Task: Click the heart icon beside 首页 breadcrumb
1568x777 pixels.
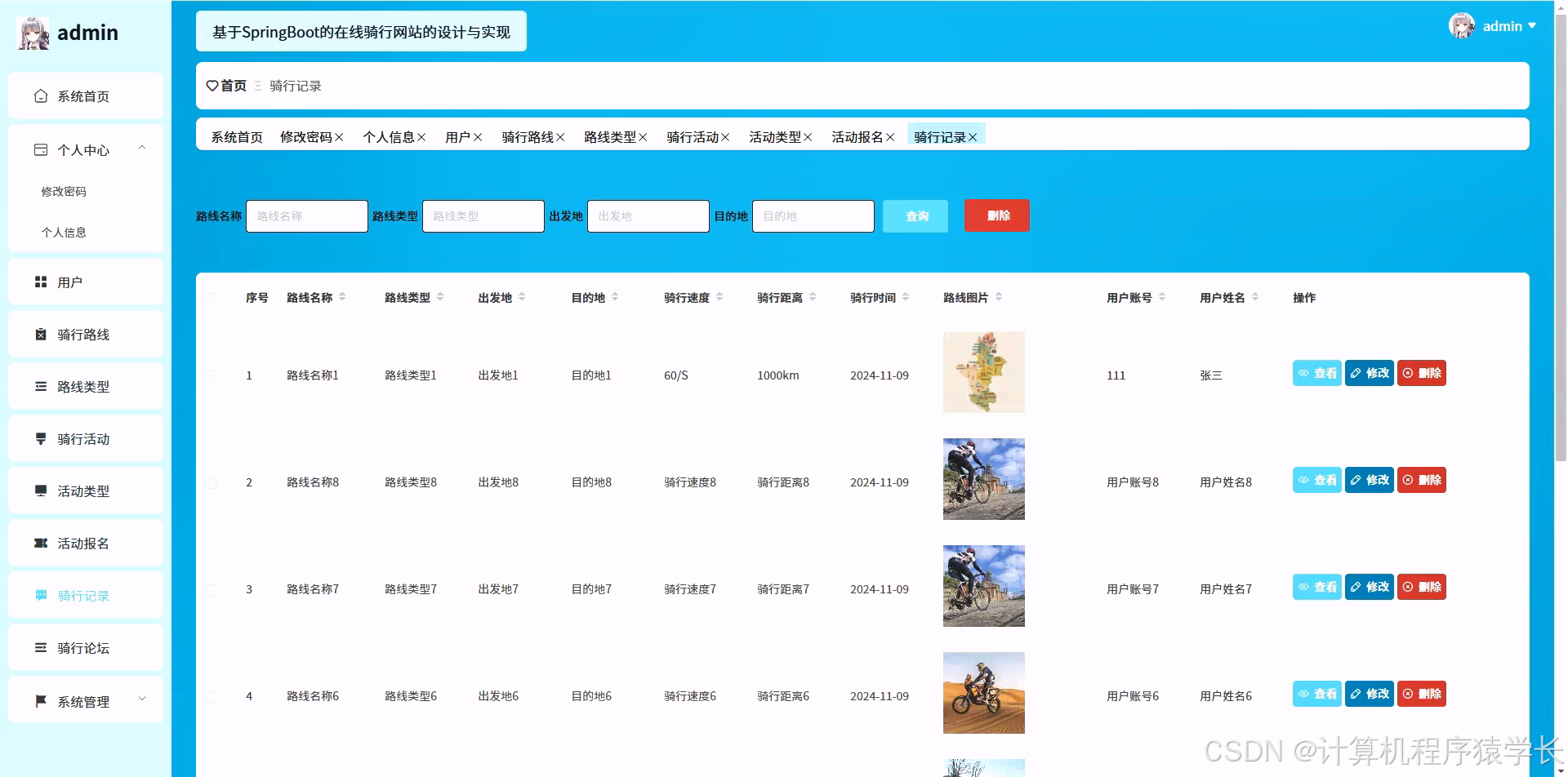Action: pos(211,85)
